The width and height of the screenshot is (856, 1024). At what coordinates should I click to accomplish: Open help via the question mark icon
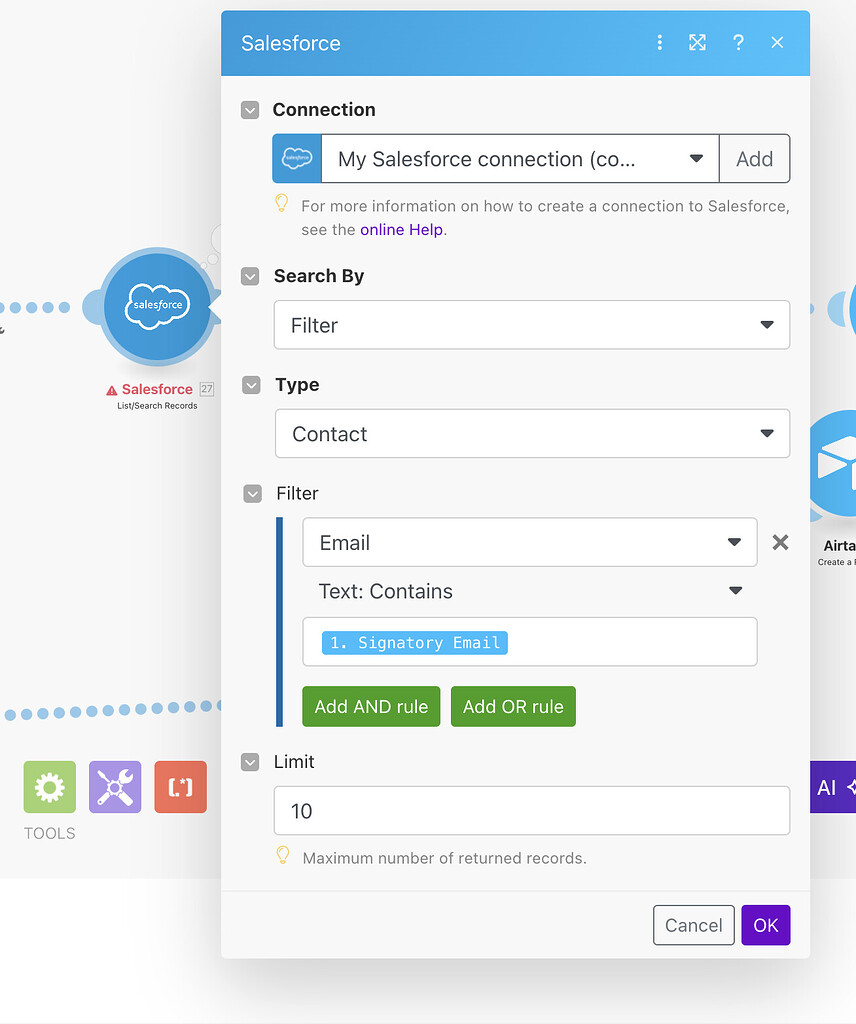click(x=738, y=43)
